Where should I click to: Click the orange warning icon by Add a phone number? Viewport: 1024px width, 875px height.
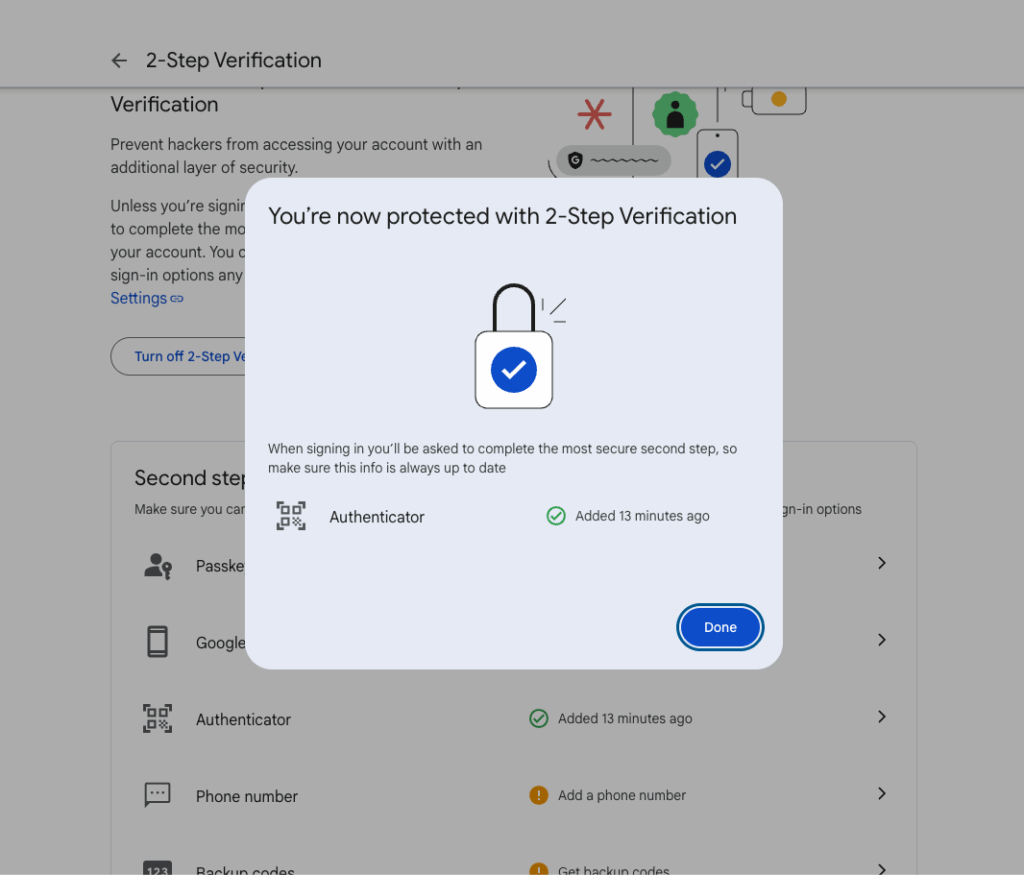pyautogui.click(x=539, y=795)
